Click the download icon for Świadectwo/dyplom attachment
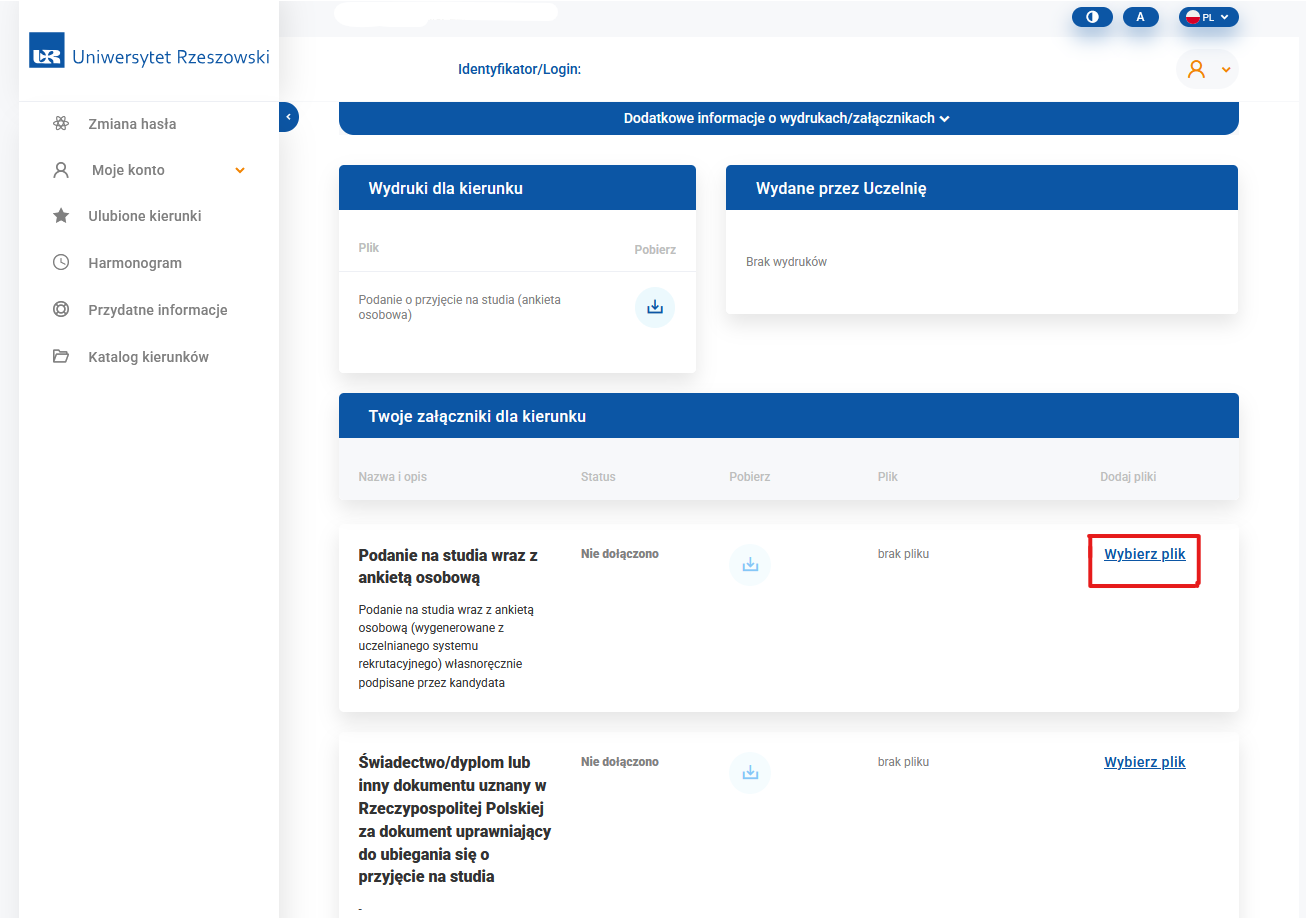 (x=750, y=773)
